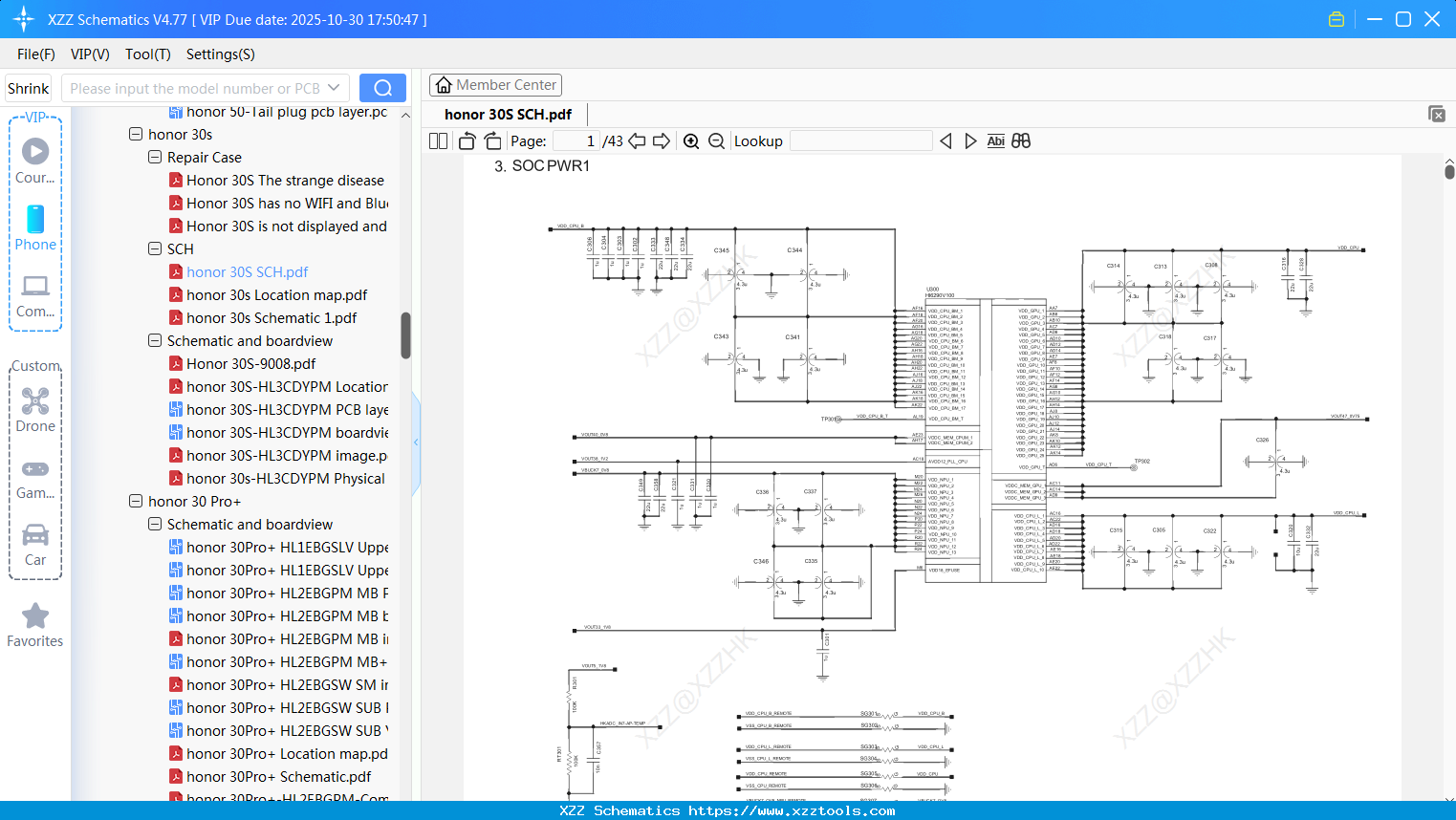Toggle the Abi text selection tool
This screenshot has height=820, width=1456.
[x=995, y=141]
